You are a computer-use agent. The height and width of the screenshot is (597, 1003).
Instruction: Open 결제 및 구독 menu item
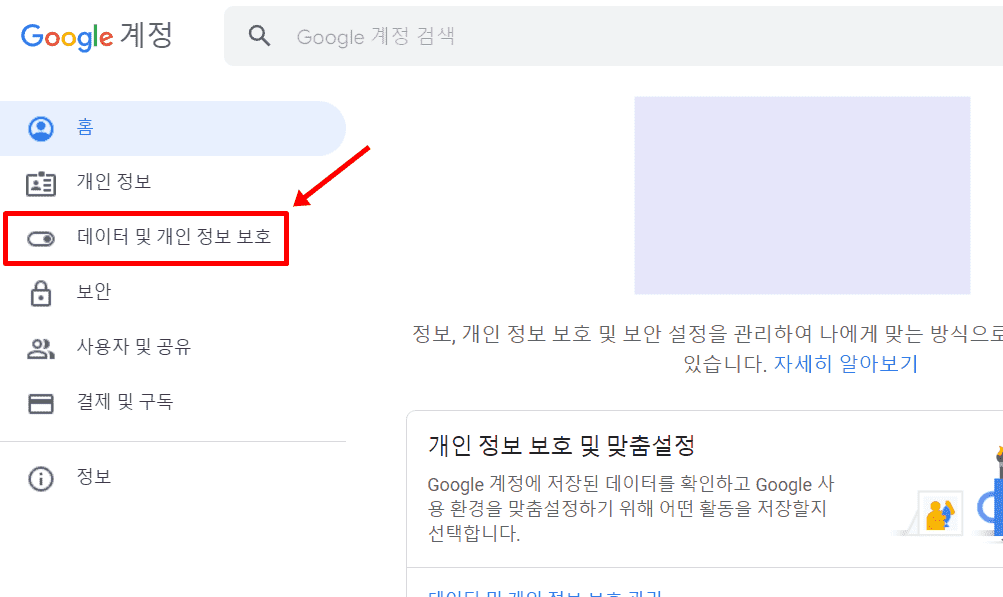(173, 402)
